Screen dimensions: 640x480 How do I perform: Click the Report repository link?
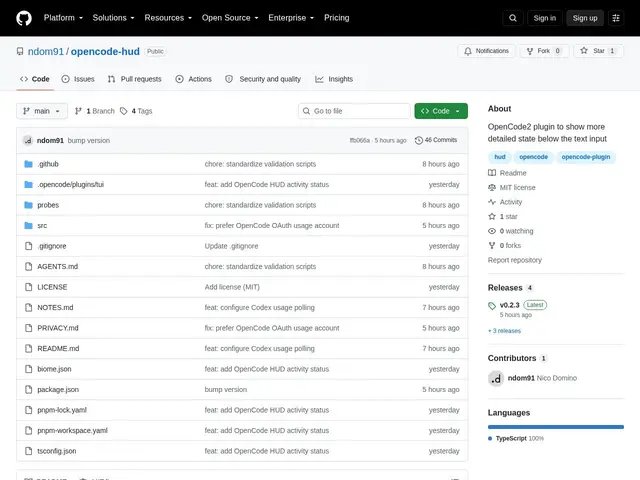[x=515, y=260]
